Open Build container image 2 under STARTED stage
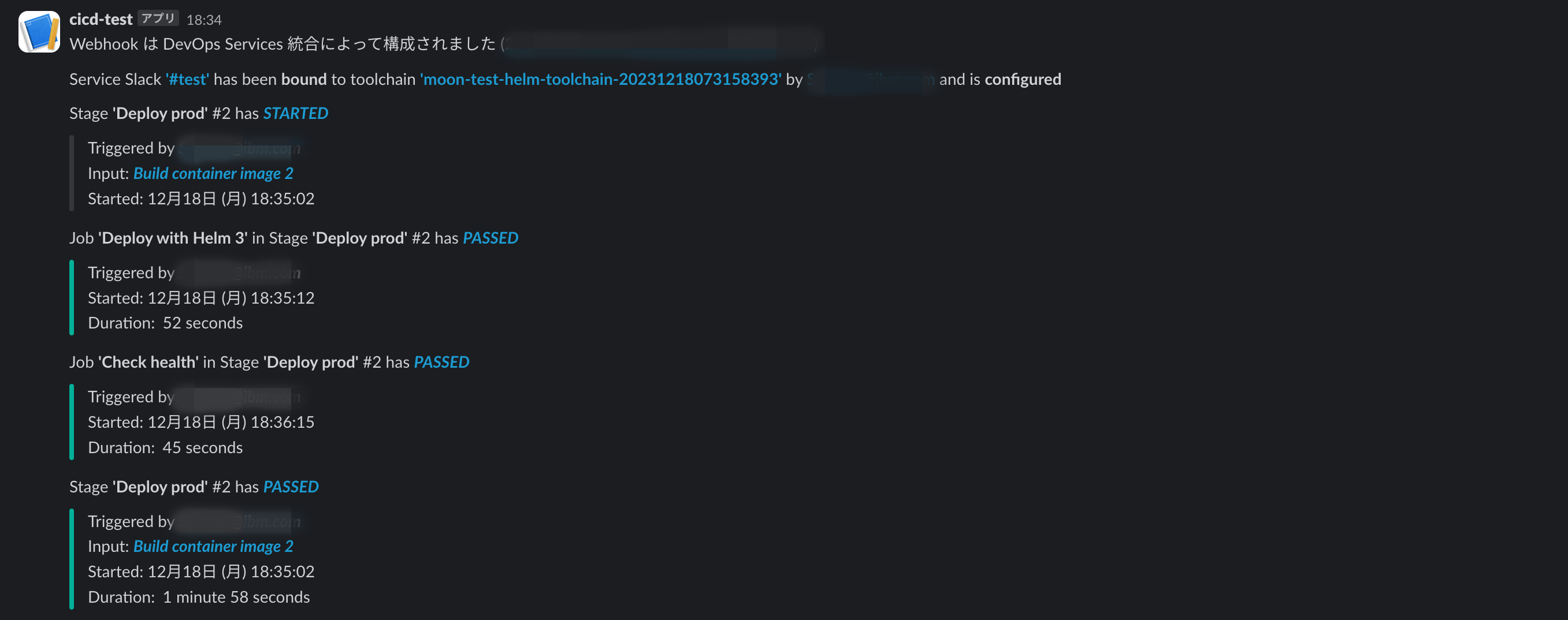 pos(213,173)
